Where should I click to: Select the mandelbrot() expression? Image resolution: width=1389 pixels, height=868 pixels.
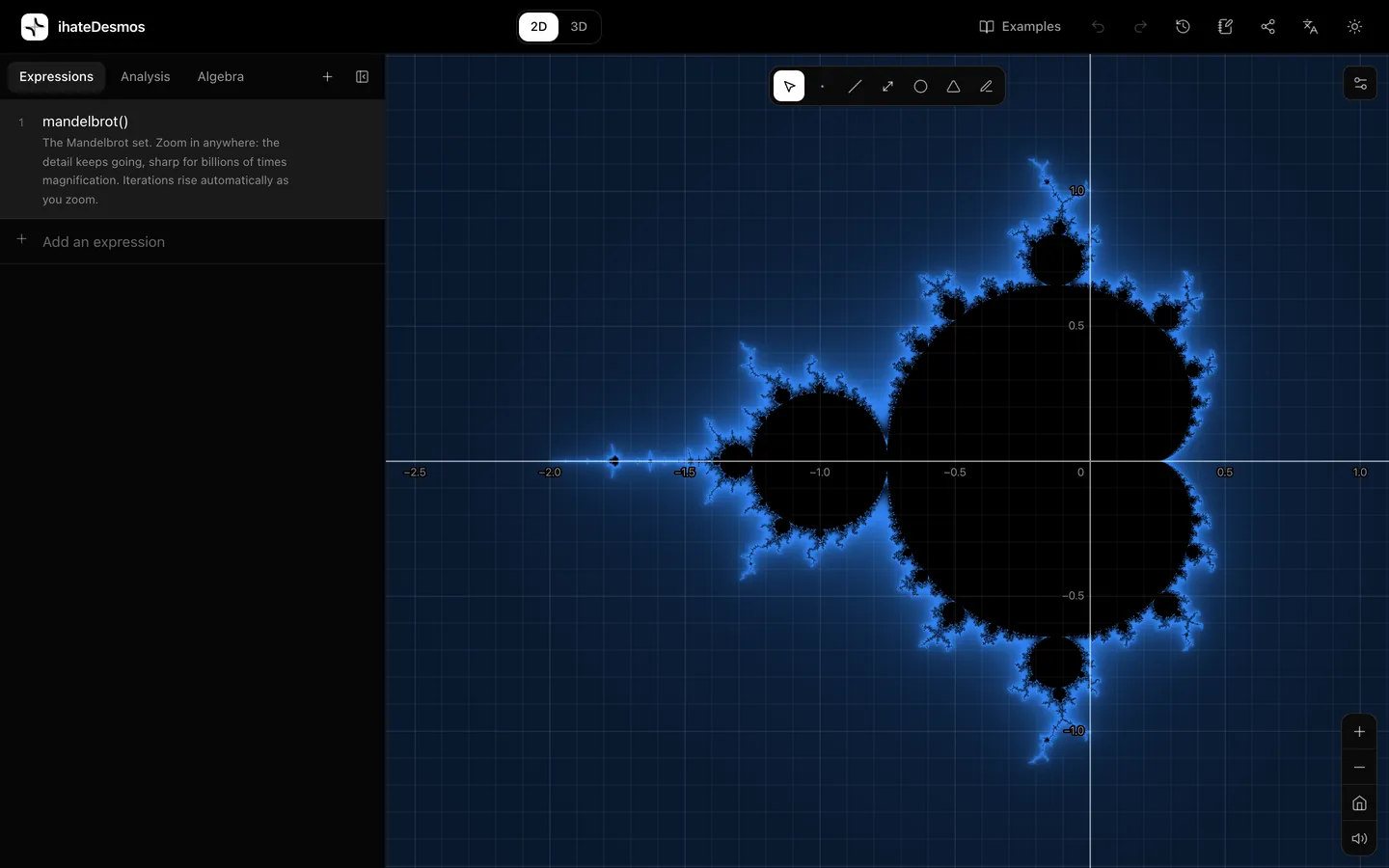85,122
